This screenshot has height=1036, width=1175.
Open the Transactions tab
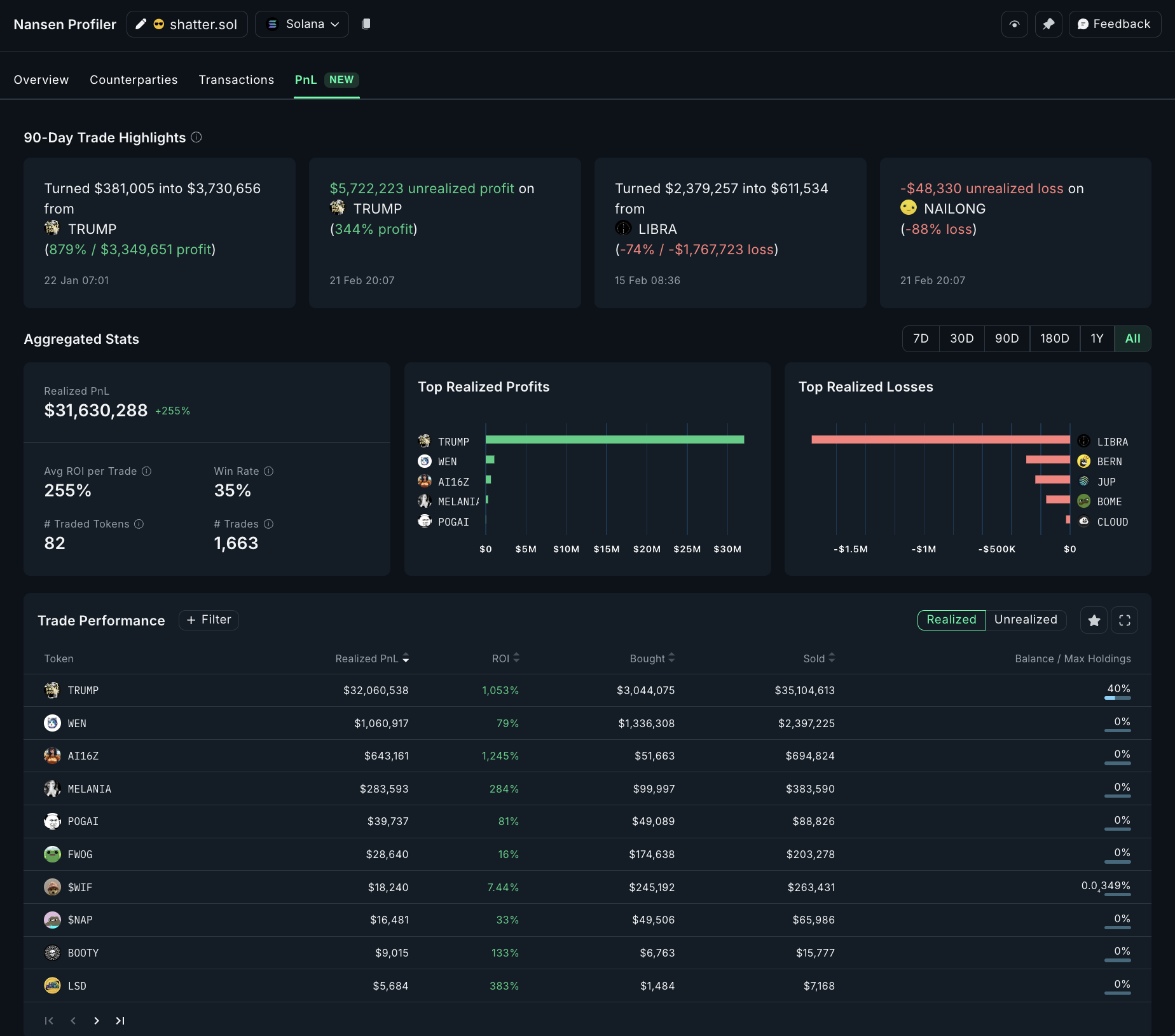237,79
